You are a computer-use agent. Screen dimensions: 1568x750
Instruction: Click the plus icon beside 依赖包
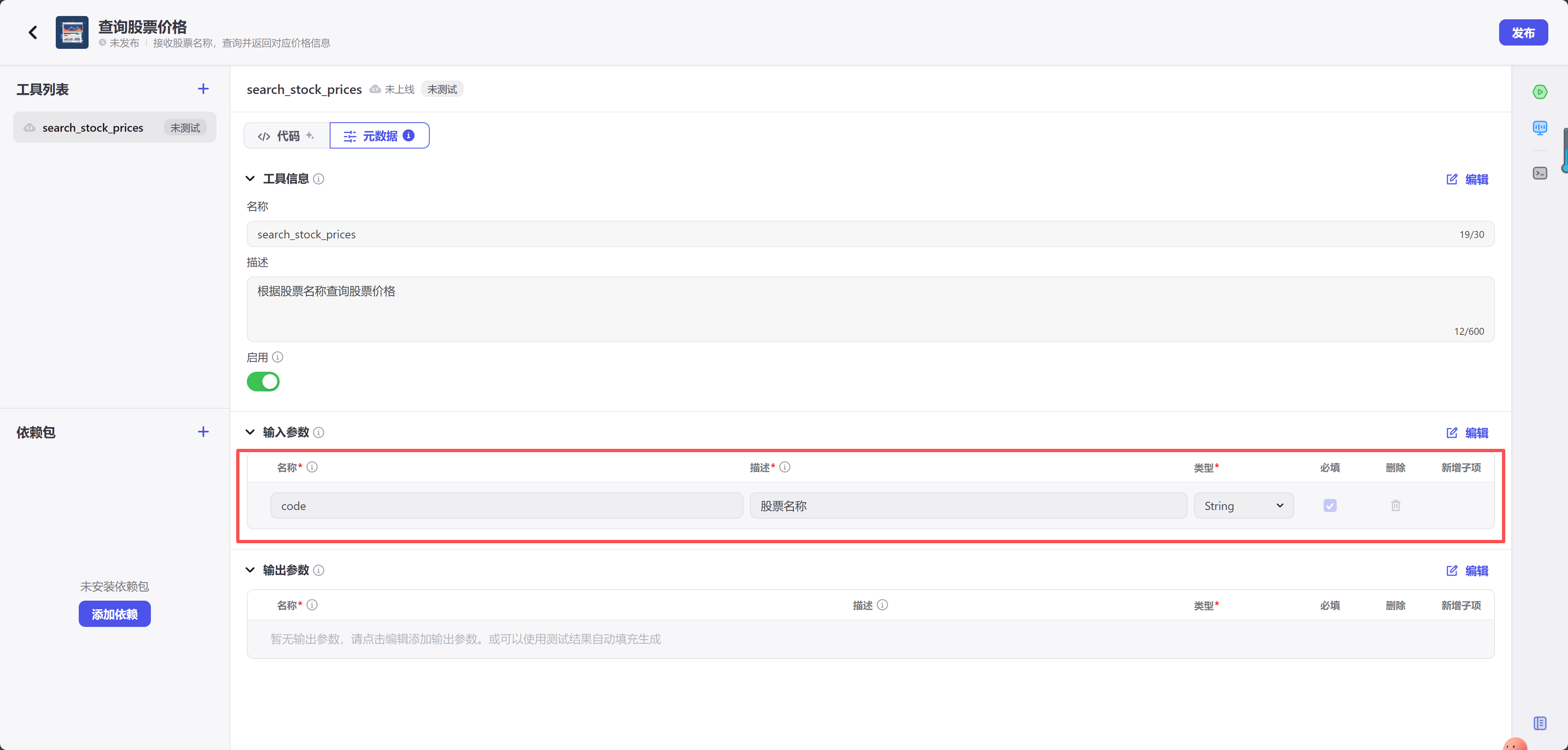pos(203,432)
